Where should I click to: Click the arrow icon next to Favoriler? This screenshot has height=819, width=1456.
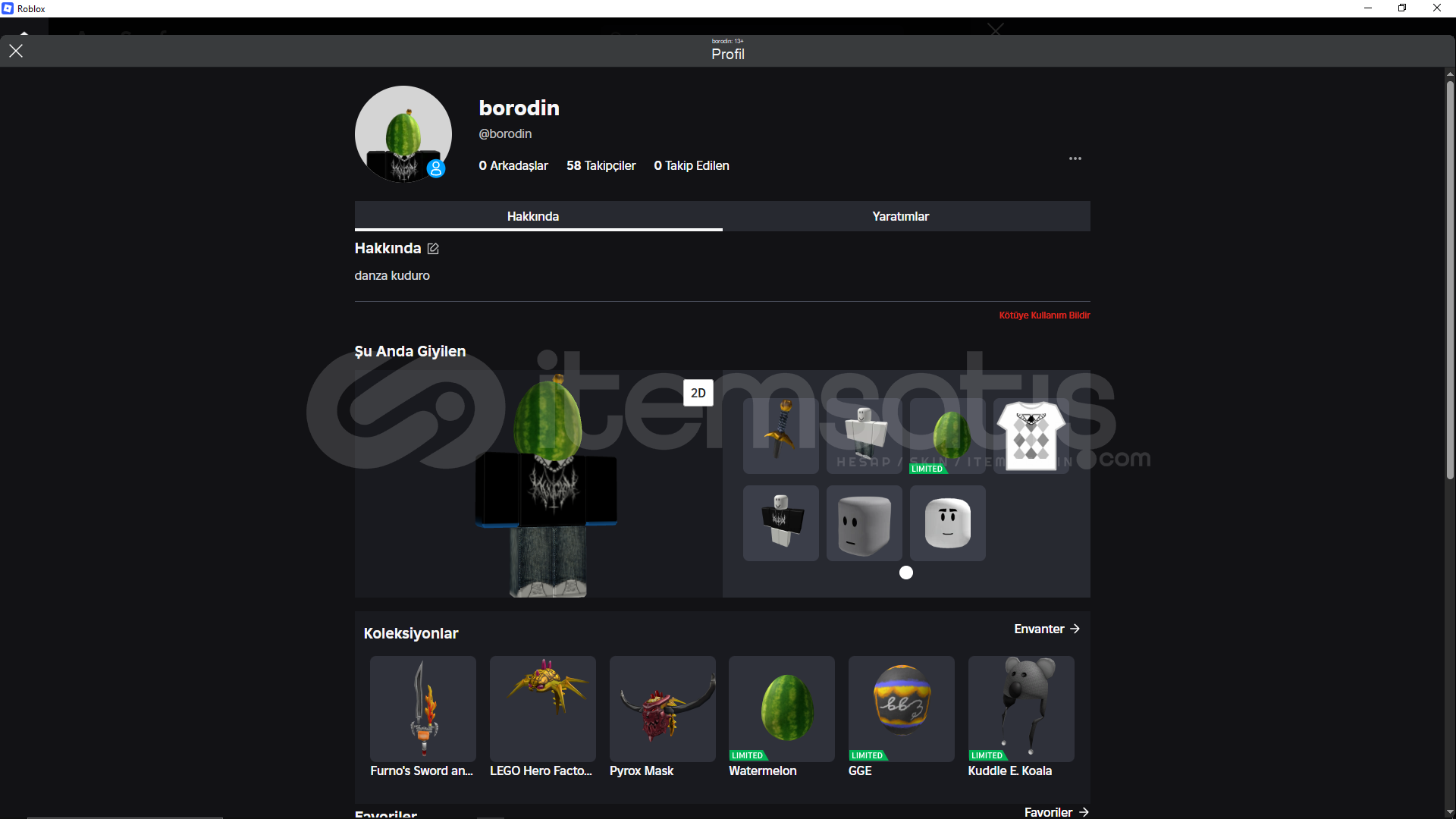(x=1084, y=812)
